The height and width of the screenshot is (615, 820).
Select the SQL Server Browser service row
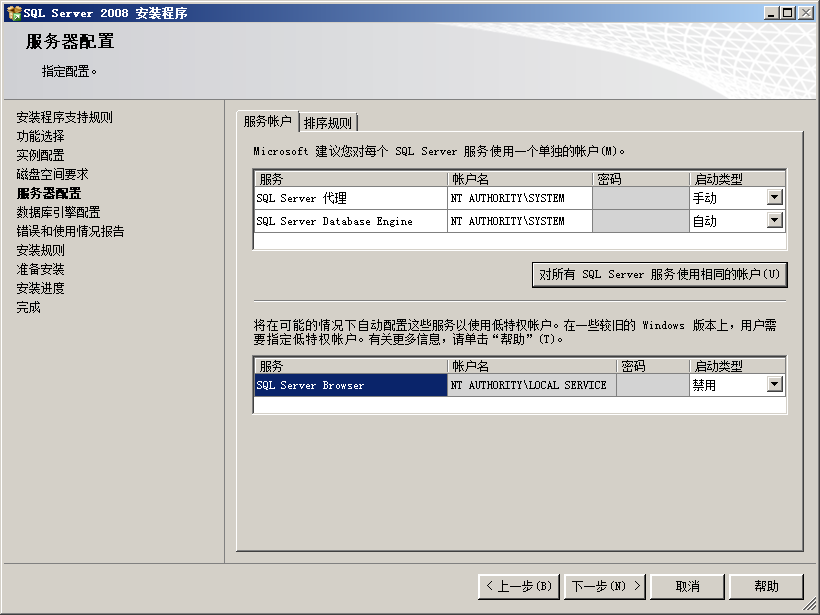[350, 385]
